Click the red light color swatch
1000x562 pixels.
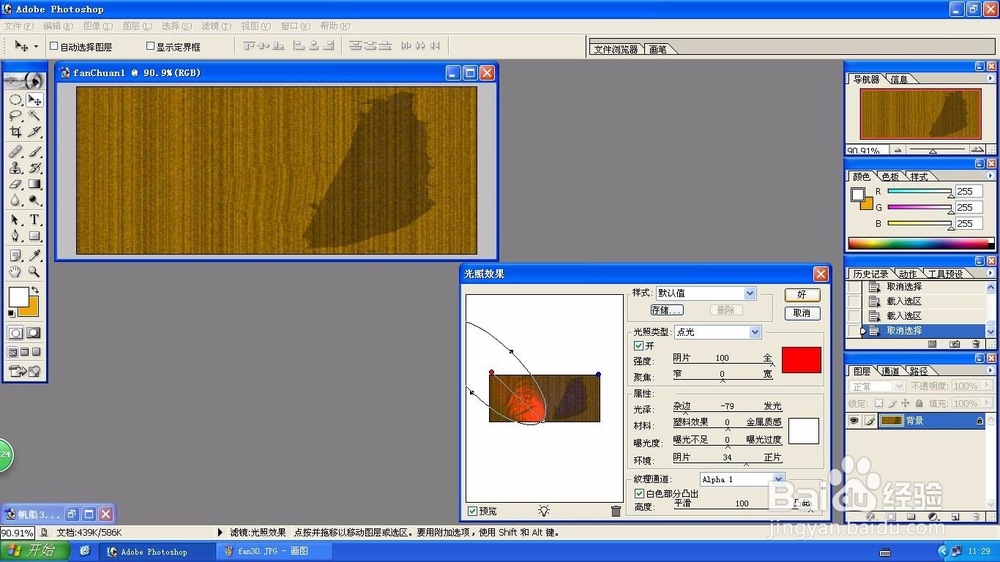[x=801, y=360]
